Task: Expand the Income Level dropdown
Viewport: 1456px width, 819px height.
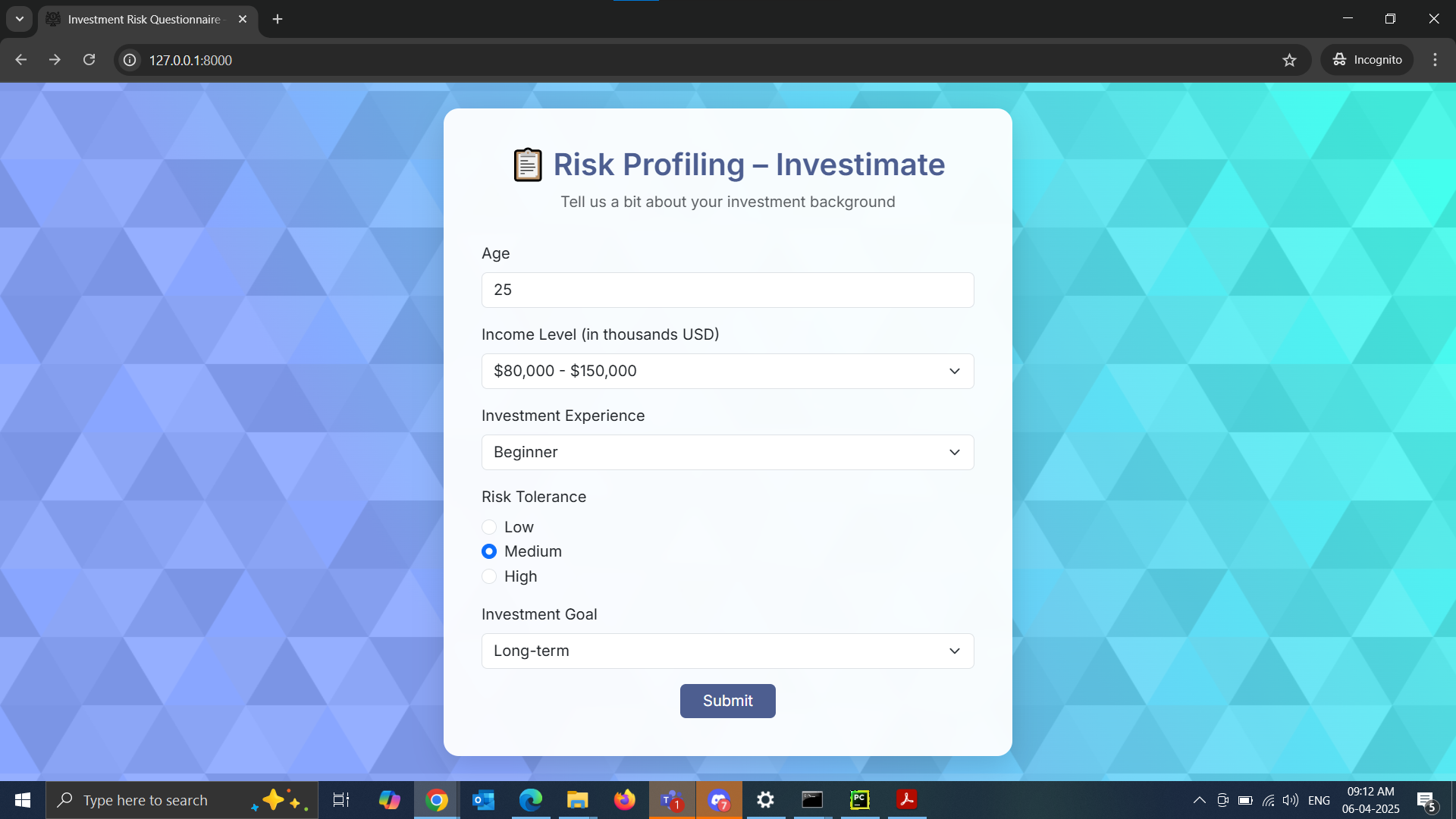Action: (x=727, y=371)
